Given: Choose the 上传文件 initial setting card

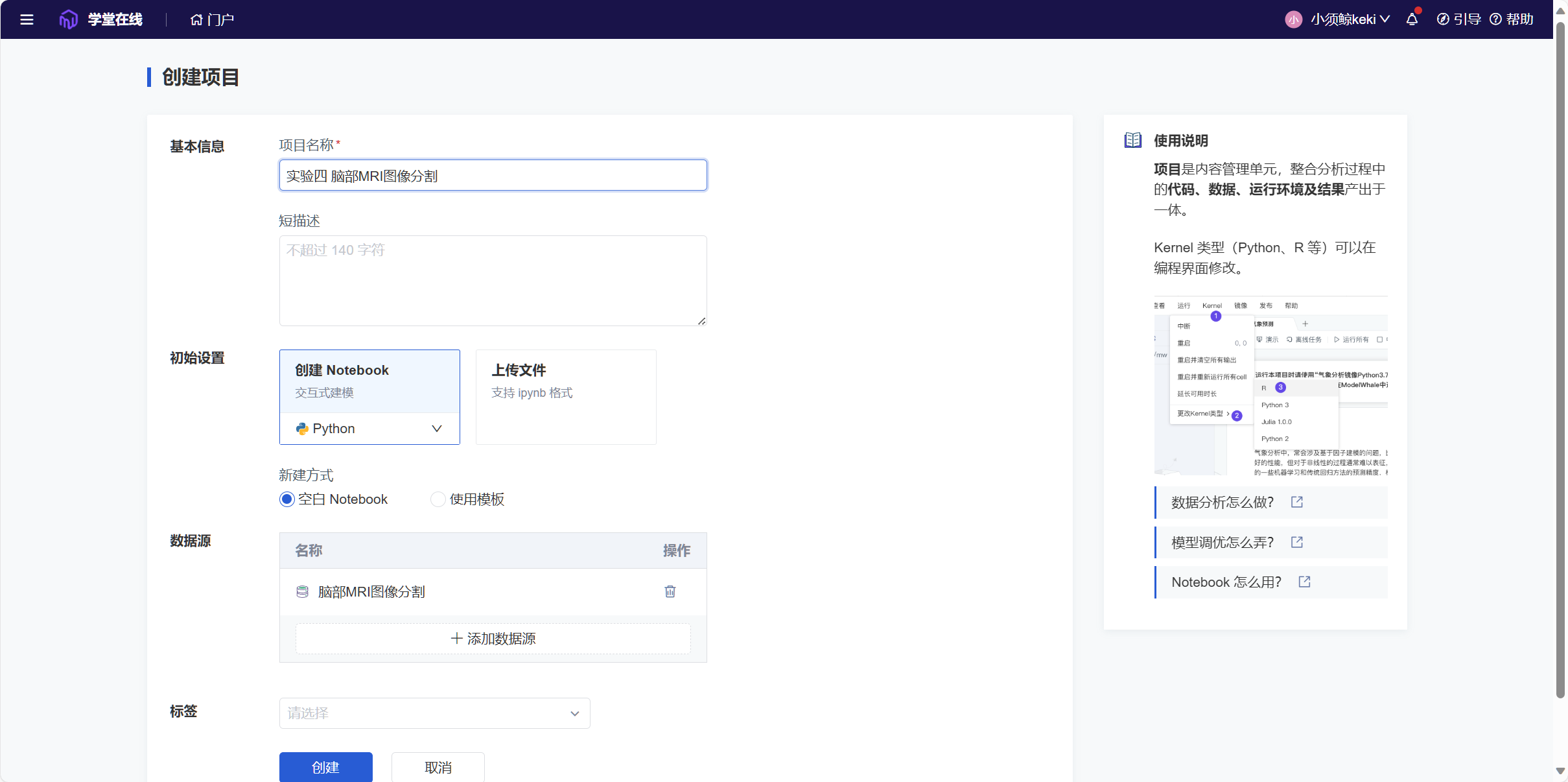Looking at the screenshot, I should (565, 397).
